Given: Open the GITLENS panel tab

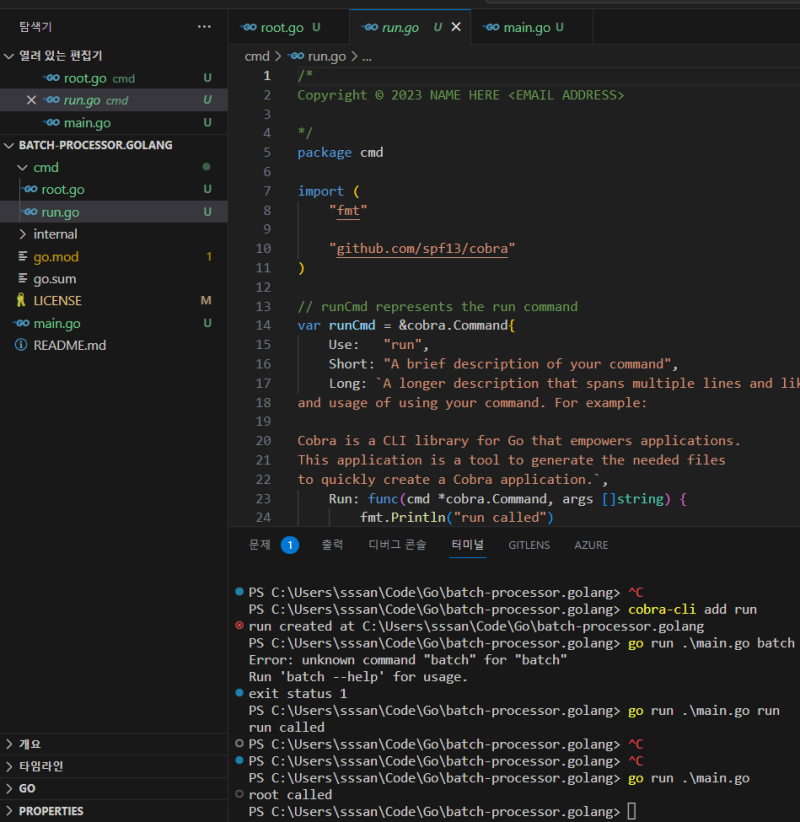Looking at the screenshot, I should (528, 545).
